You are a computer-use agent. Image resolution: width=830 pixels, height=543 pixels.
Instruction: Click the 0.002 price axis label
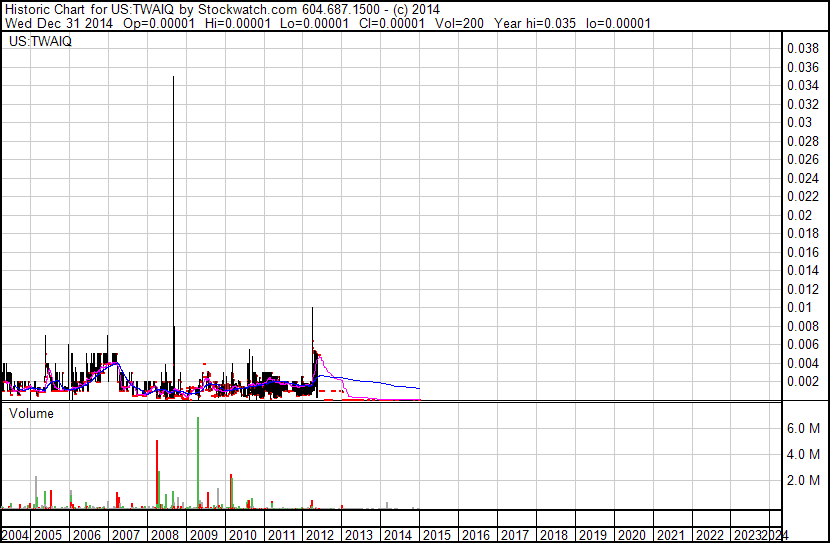(802, 381)
